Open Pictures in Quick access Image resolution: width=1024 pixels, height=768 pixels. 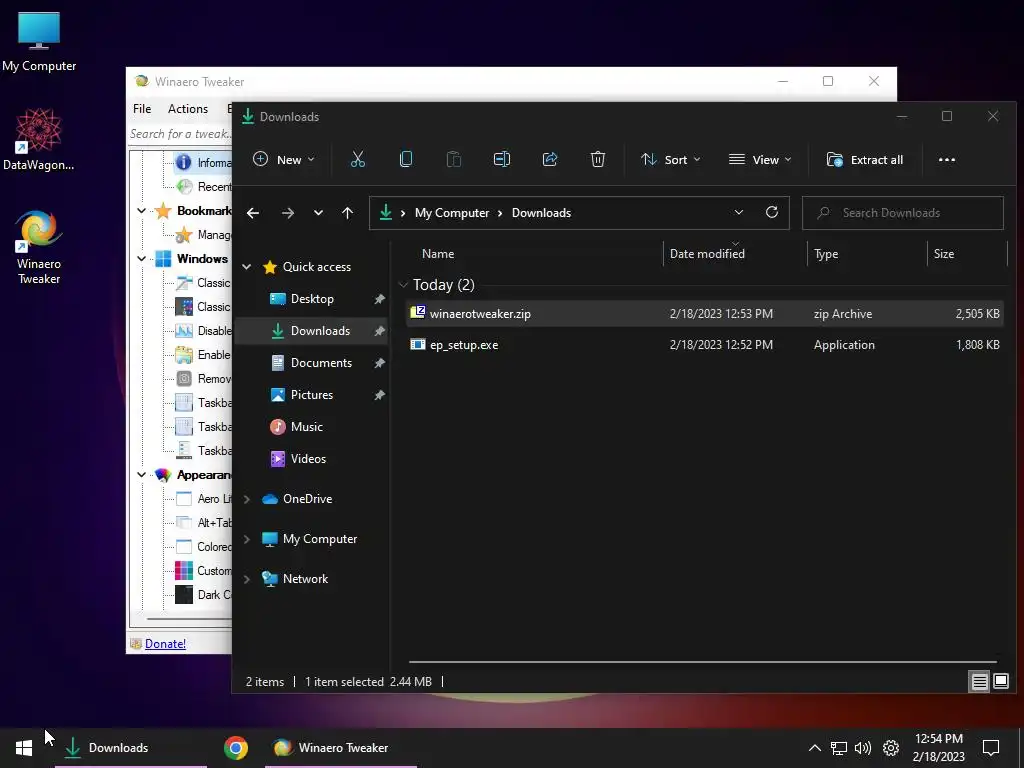(x=311, y=394)
